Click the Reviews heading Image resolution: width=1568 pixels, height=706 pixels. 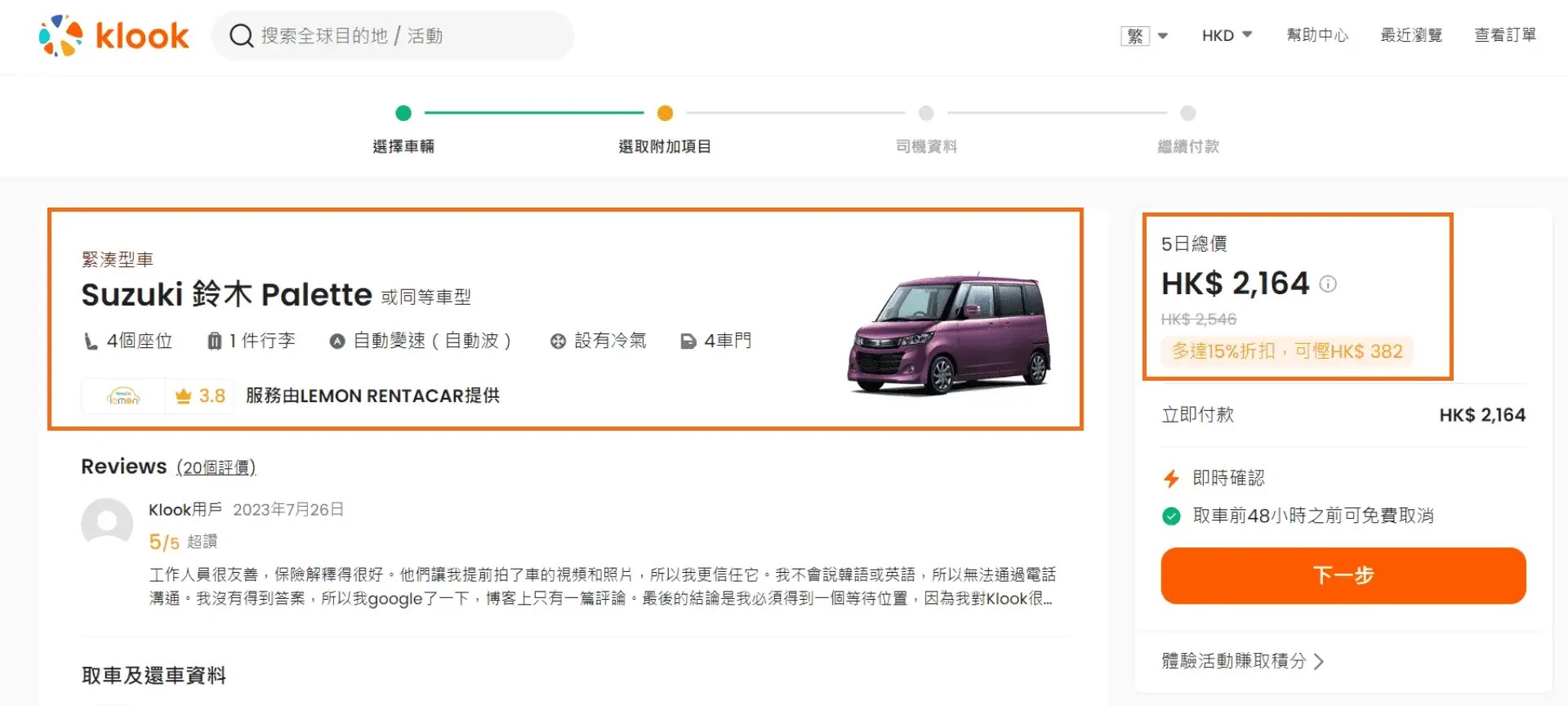pos(124,467)
